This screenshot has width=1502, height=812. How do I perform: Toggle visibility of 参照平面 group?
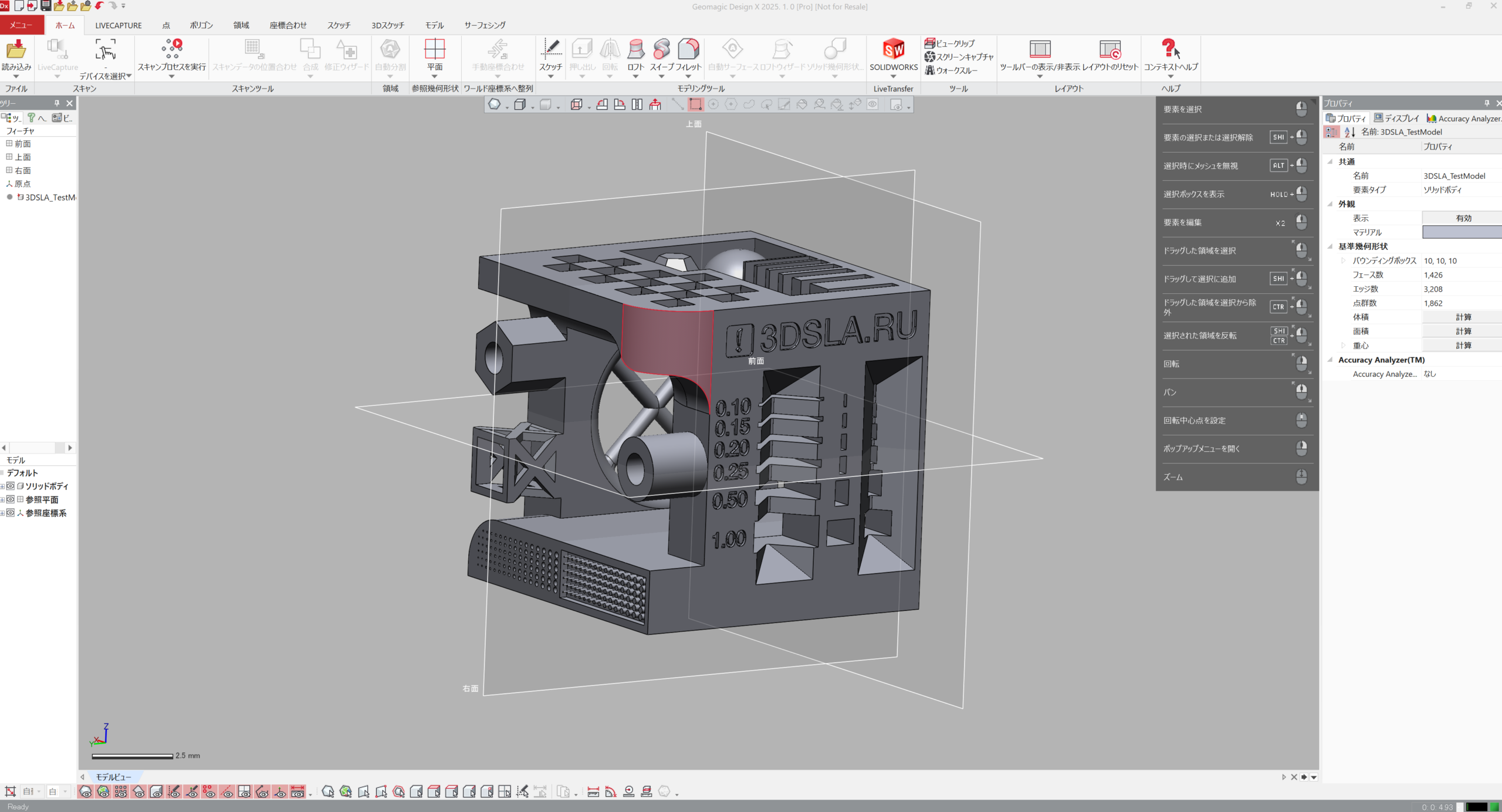(x=11, y=499)
